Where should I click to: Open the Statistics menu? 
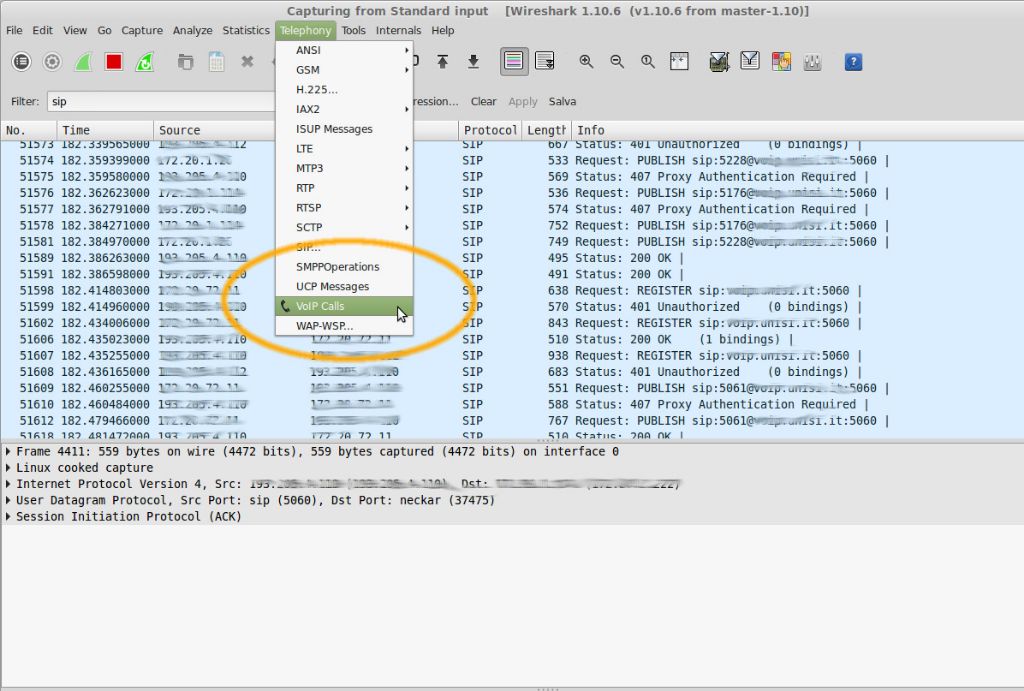[x=246, y=31]
